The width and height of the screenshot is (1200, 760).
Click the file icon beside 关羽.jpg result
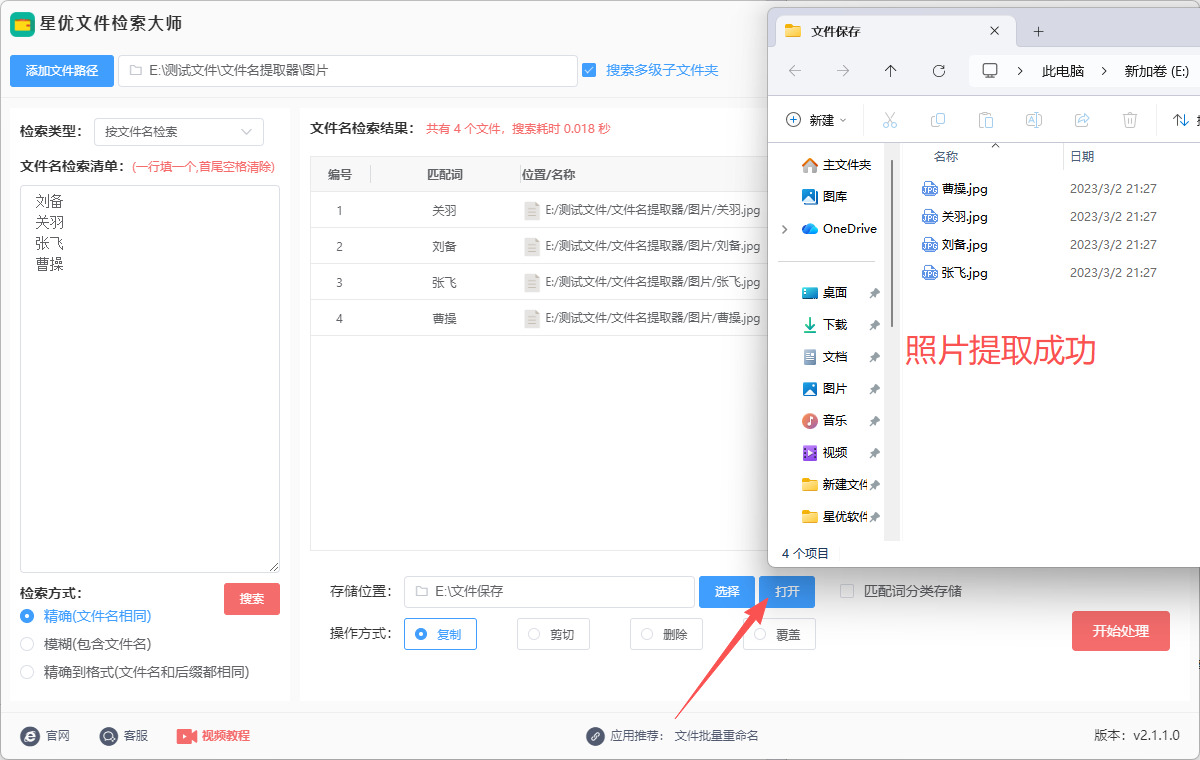(532, 211)
